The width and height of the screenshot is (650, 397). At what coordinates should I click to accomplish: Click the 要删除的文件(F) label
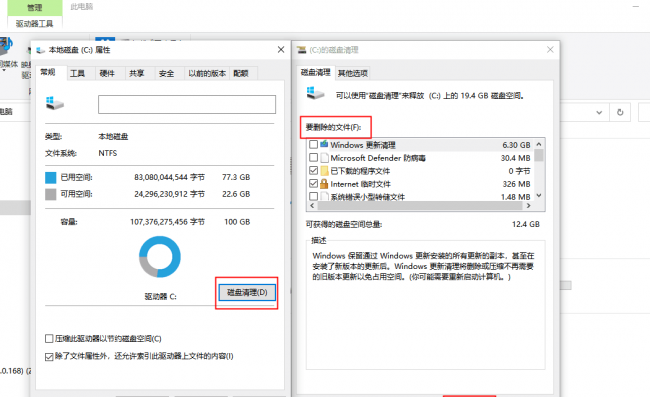pyautogui.click(x=333, y=127)
